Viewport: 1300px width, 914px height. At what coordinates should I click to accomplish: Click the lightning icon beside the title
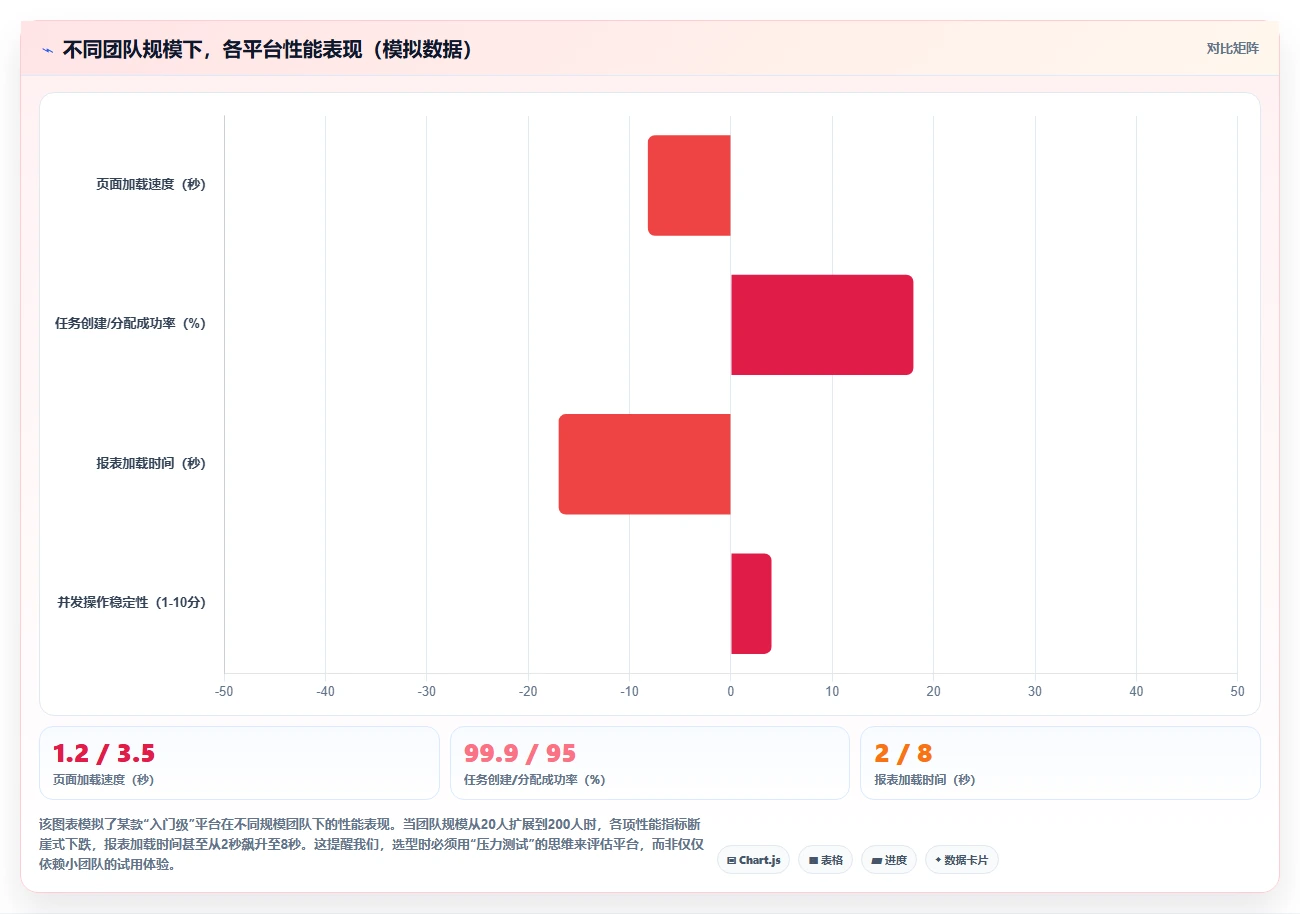click(47, 50)
